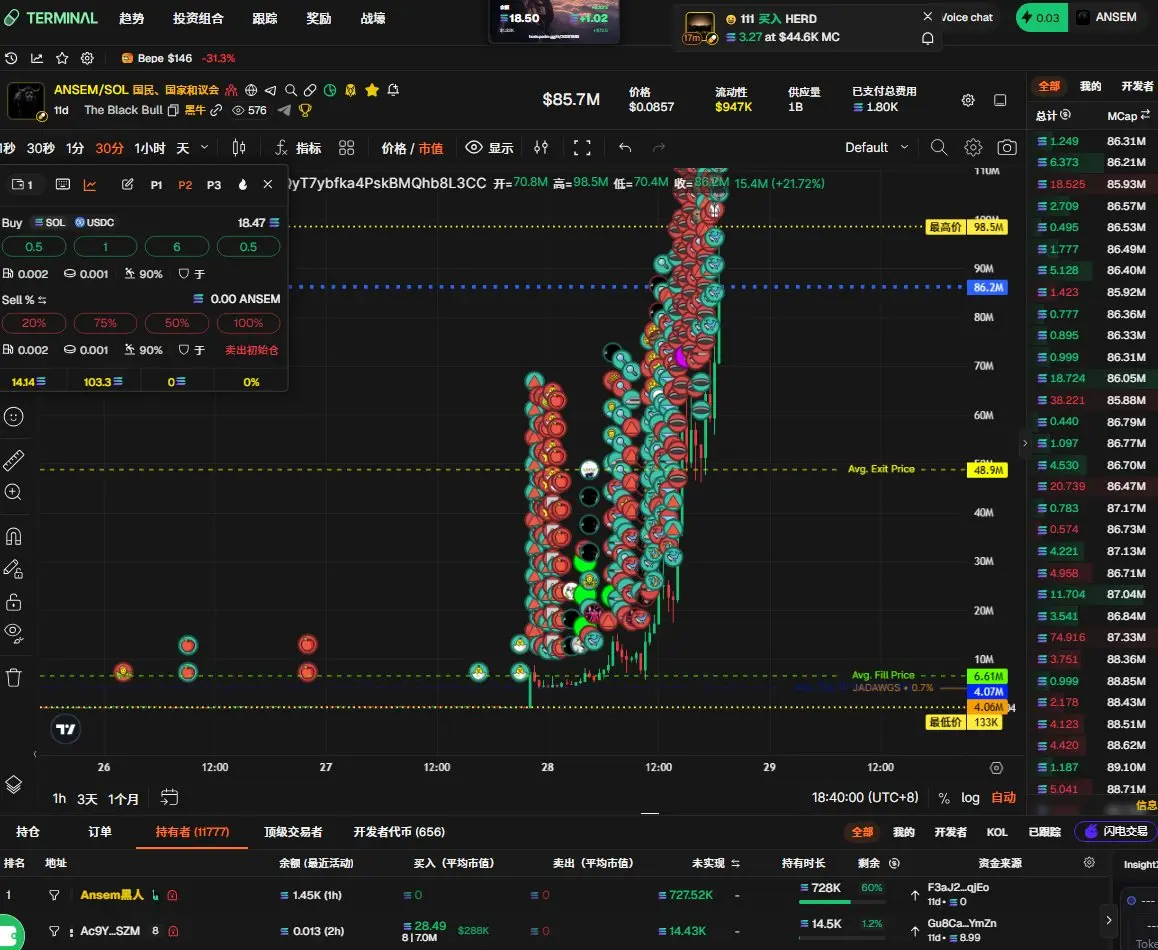Open the go-to-date calendar icon
Image resolution: width=1158 pixels, height=950 pixels.
pos(169,798)
